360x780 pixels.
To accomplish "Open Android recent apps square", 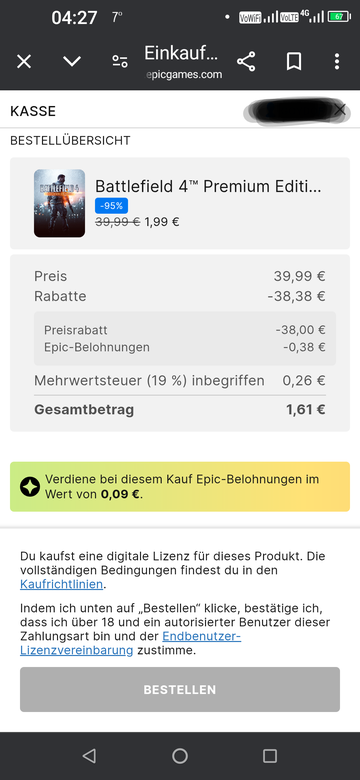I will click(x=270, y=756).
